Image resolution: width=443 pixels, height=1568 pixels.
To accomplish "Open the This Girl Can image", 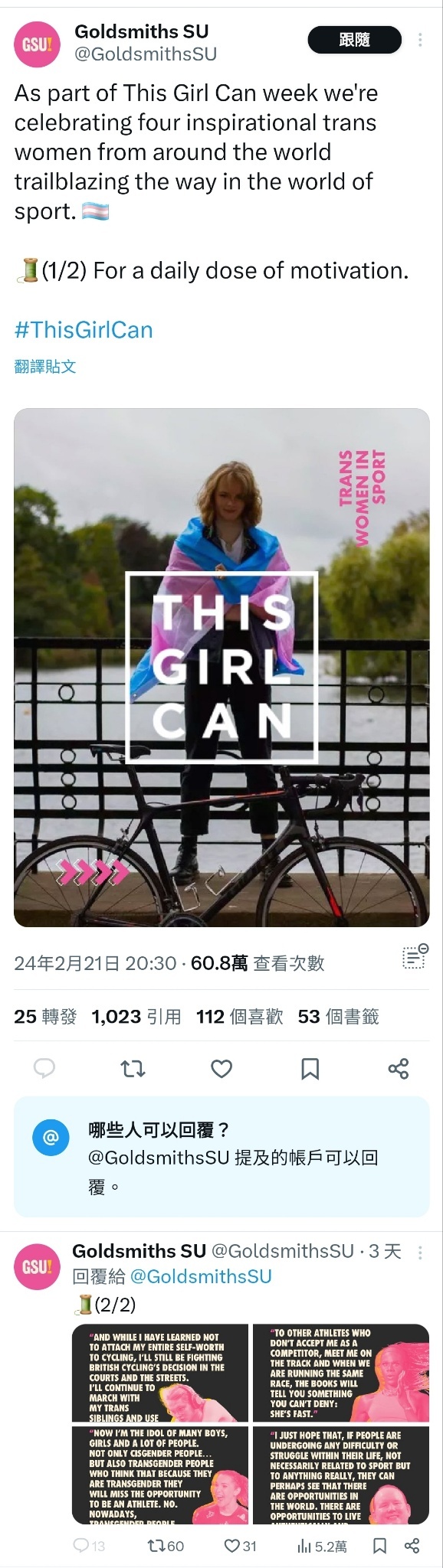I will [221, 668].
